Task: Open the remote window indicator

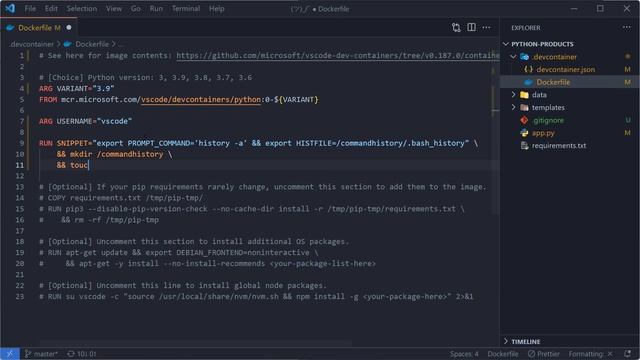Action: [x=10, y=354]
